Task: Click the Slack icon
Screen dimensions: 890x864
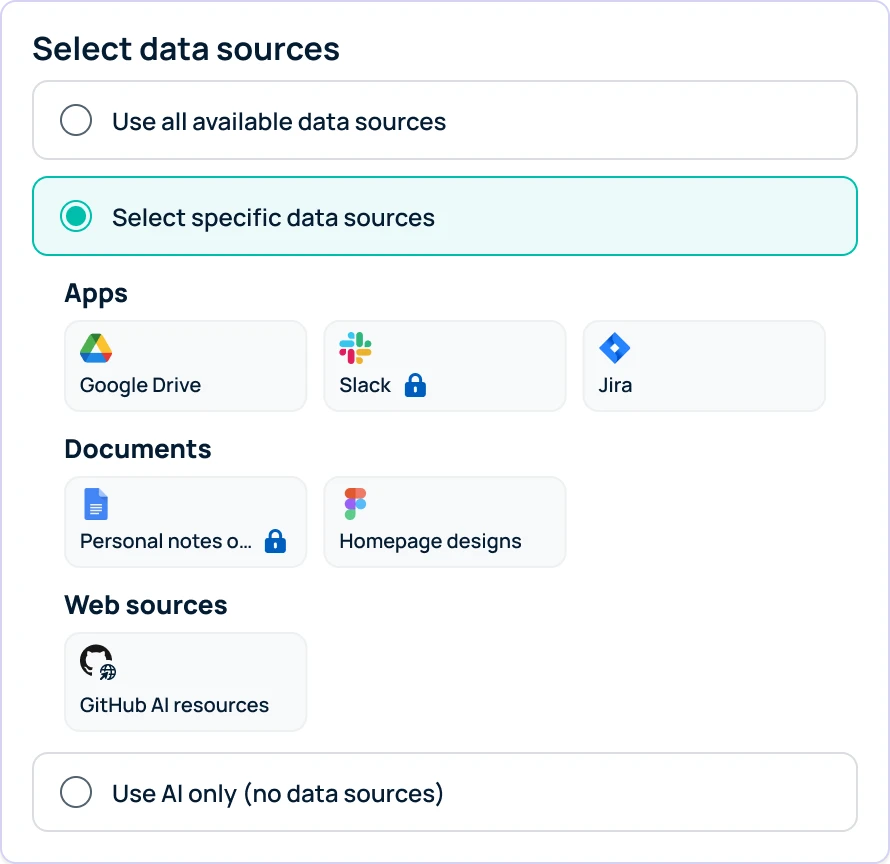Action: point(355,348)
